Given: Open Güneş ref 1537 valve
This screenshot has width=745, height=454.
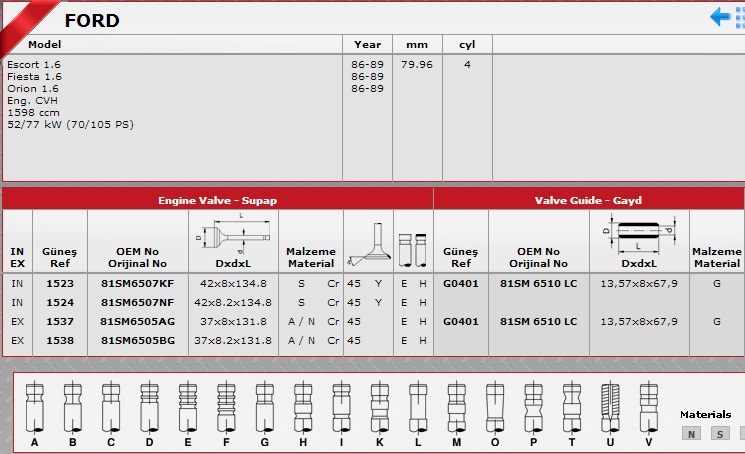Looking at the screenshot, I should coord(60,322).
